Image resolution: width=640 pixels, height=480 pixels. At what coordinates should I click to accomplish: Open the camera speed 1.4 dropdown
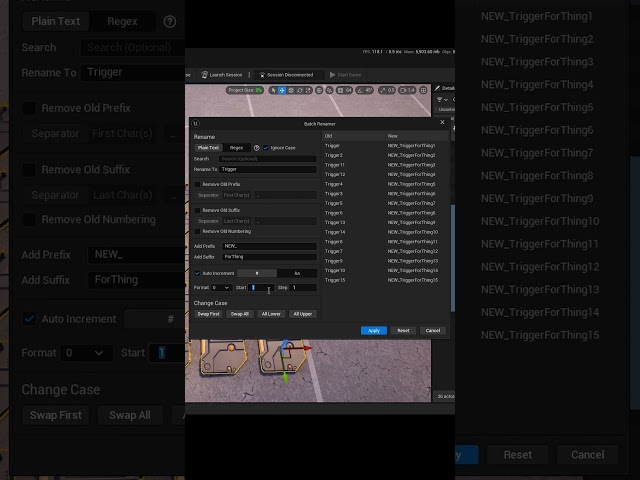411,90
